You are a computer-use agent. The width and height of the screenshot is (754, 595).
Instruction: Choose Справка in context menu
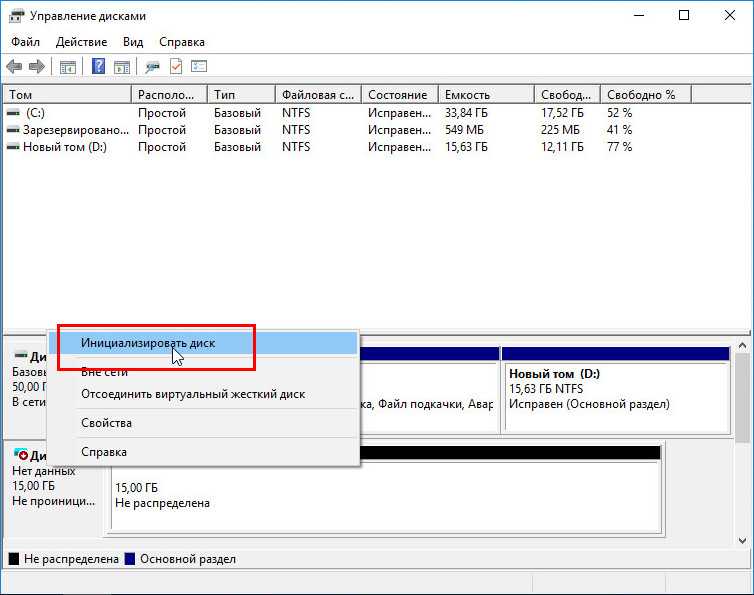click(203, 452)
